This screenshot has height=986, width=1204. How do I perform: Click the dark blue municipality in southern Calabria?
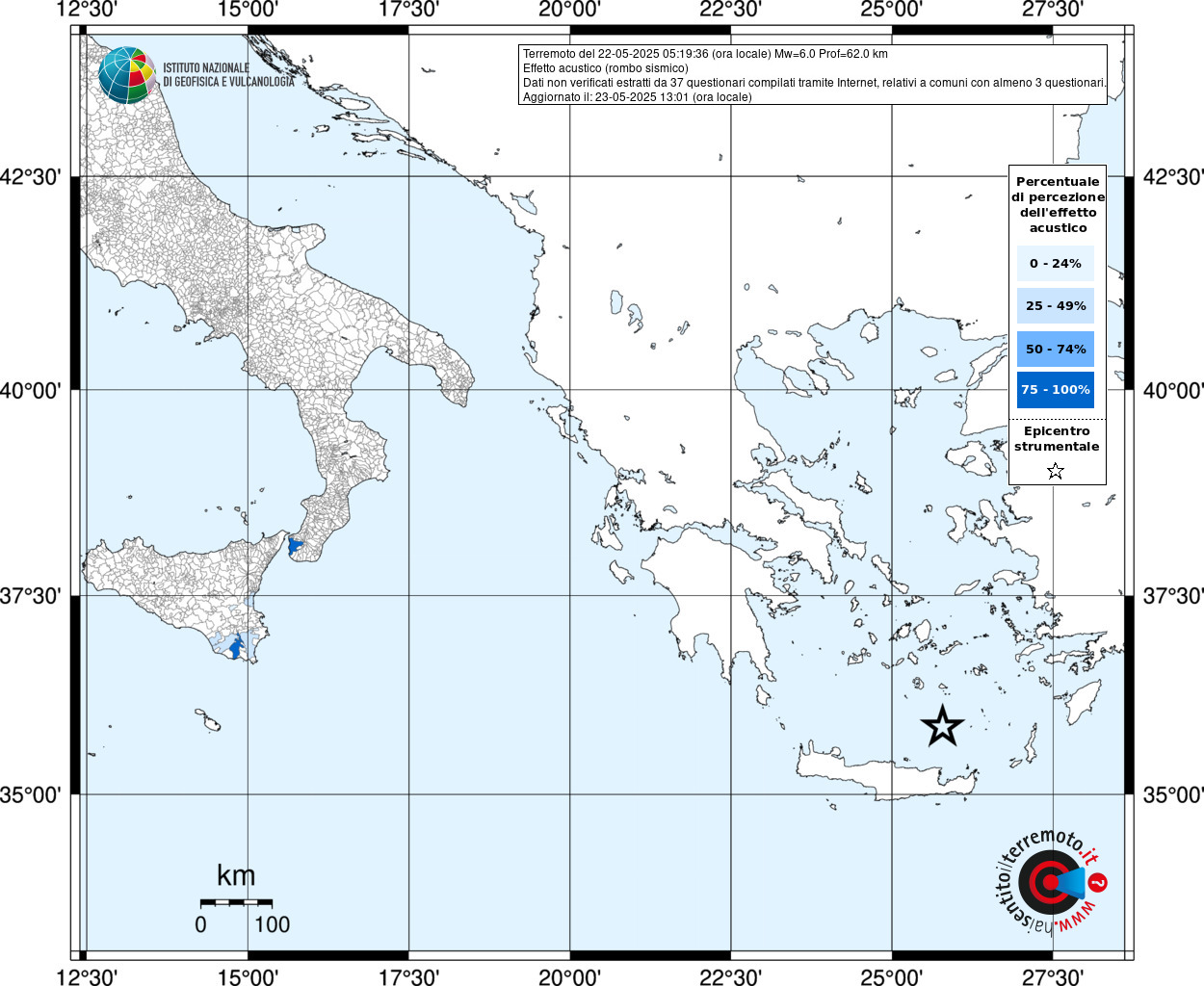295,546
